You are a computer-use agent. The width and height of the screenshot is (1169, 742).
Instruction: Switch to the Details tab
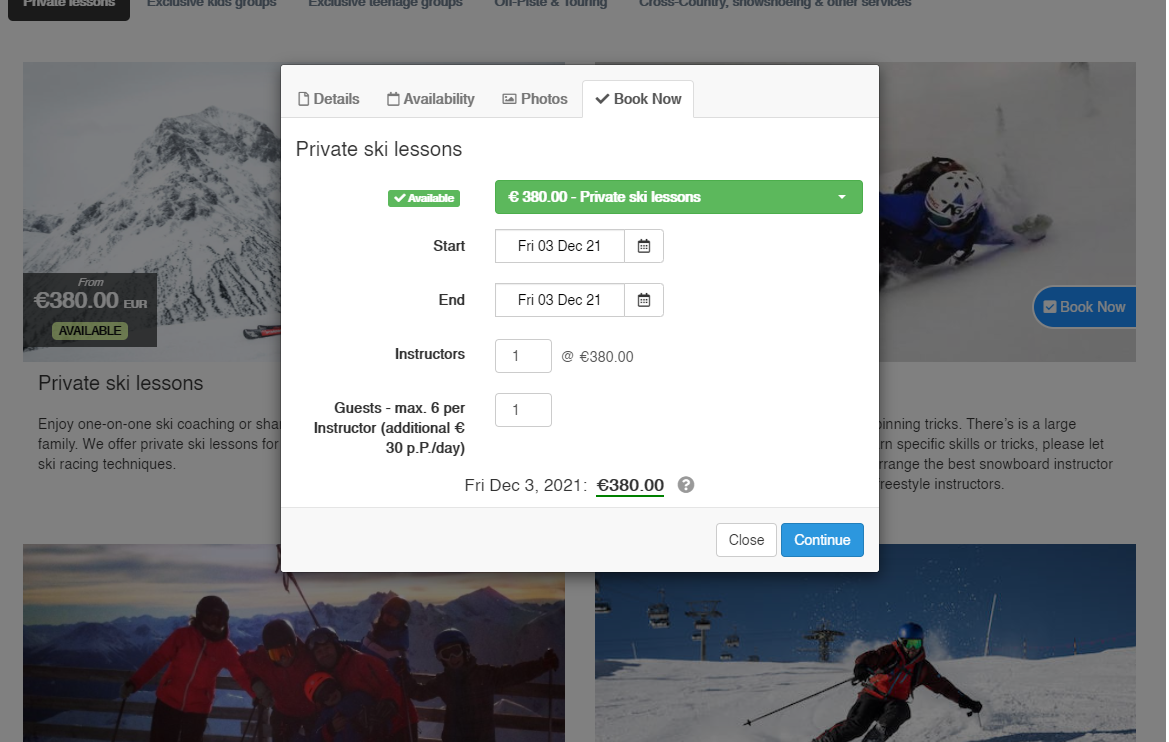[x=328, y=99]
